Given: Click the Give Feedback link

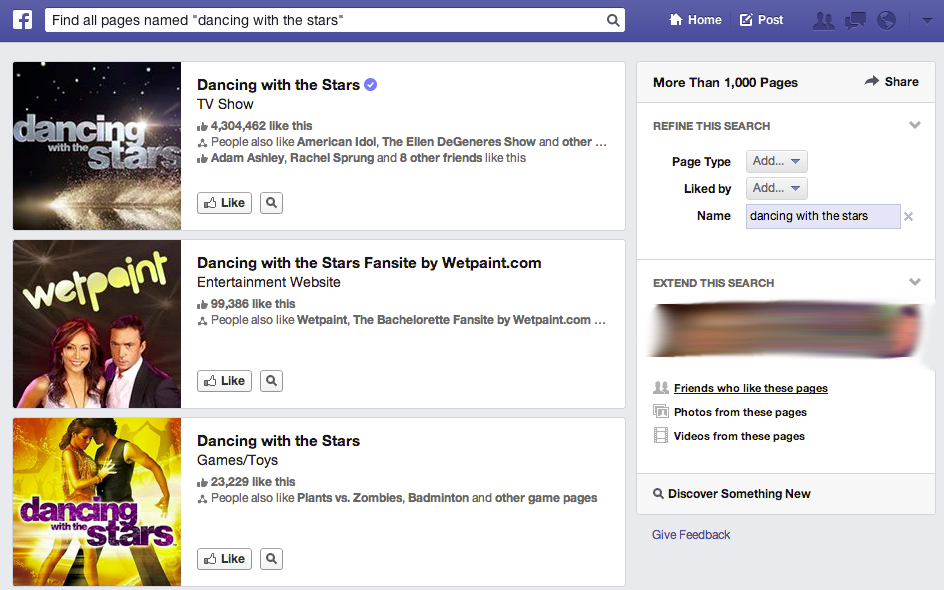Looking at the screenshot, I should tap(691, 535).
